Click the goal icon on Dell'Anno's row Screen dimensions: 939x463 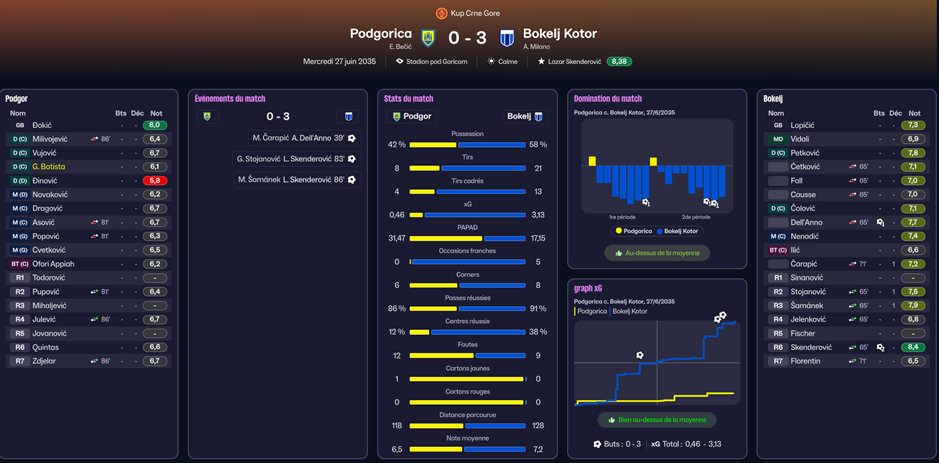[x=880, y=222]
